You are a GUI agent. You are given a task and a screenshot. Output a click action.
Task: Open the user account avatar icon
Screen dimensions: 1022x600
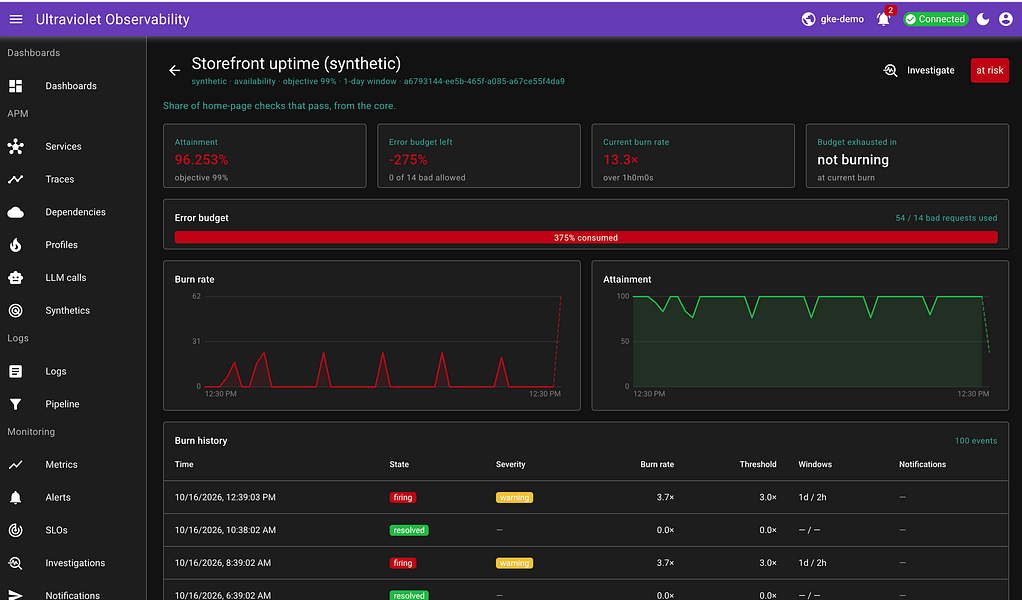[x=1006, y=20]
